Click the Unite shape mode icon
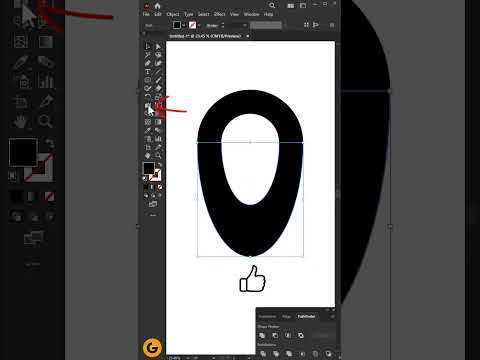The width and height of the screenshot is (480, 360). tap(262, 335)
